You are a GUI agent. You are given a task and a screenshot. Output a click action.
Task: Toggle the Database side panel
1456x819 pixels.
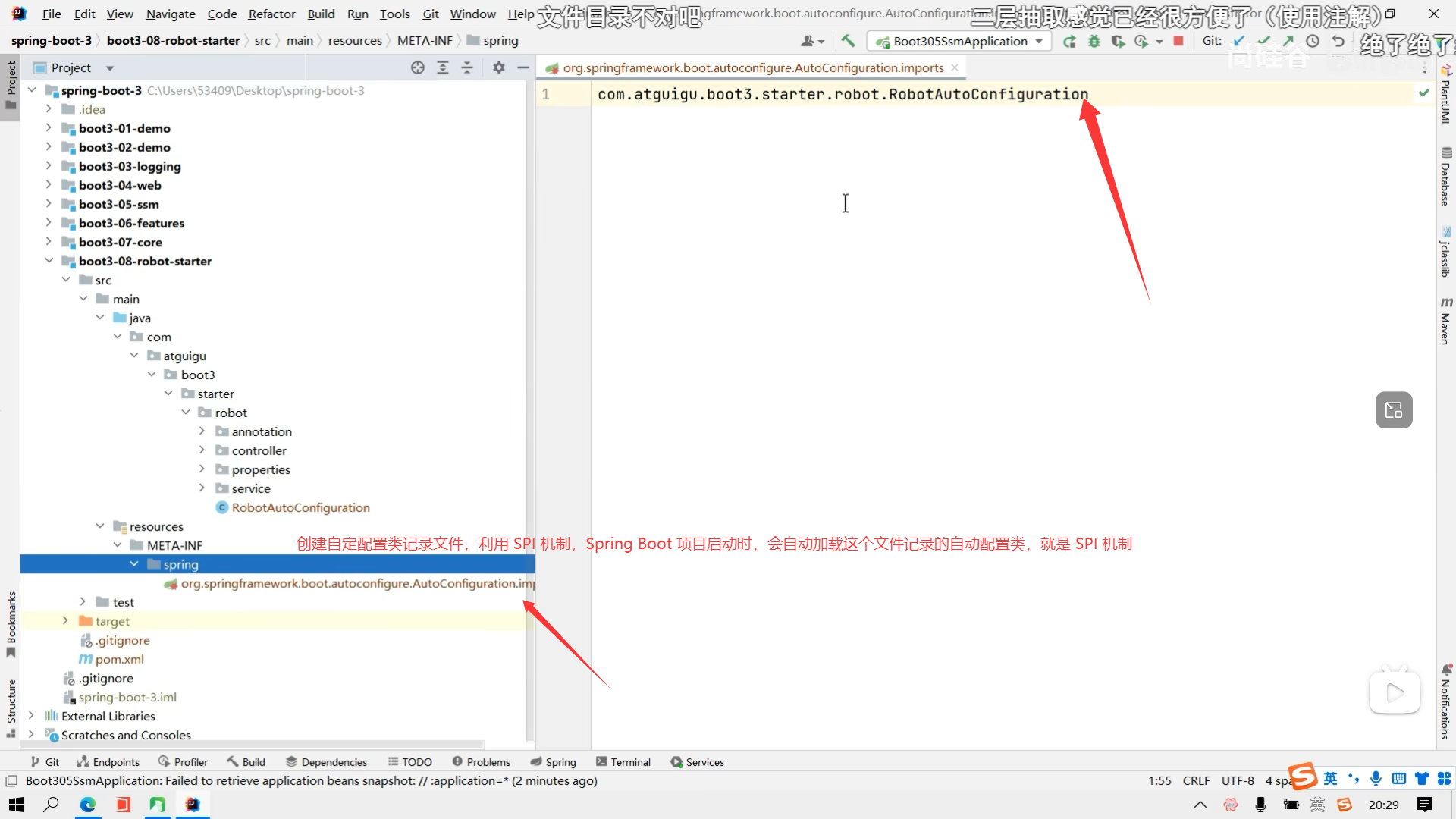click(x=1445, y=177)
